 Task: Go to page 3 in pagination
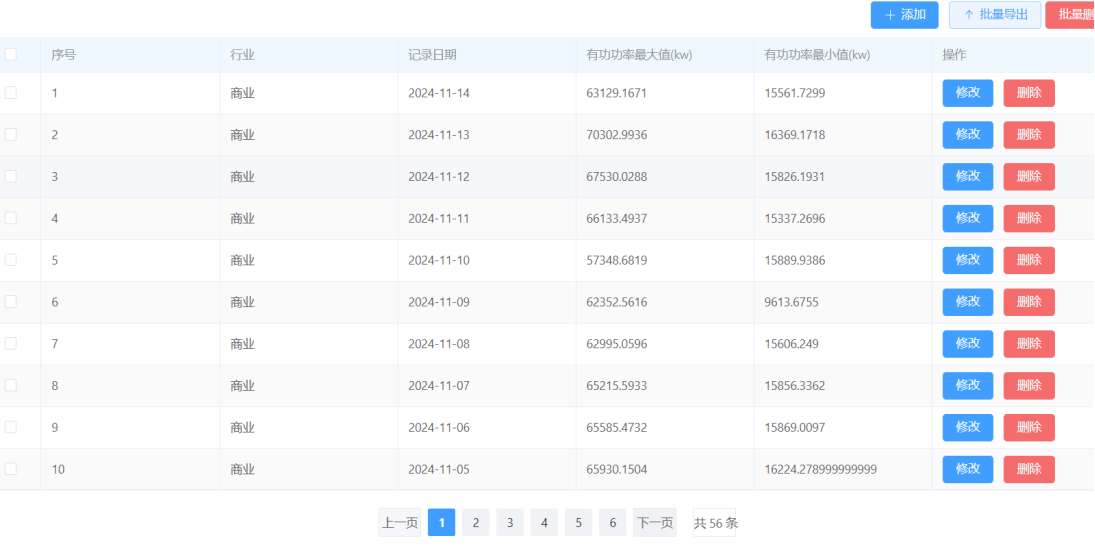510,522
